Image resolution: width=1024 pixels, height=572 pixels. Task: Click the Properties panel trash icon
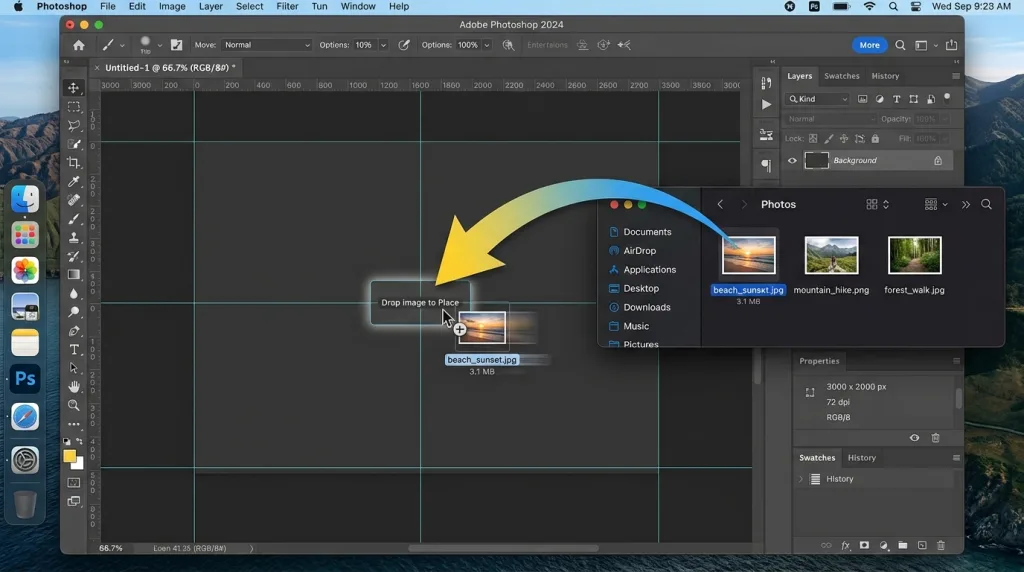935,437
